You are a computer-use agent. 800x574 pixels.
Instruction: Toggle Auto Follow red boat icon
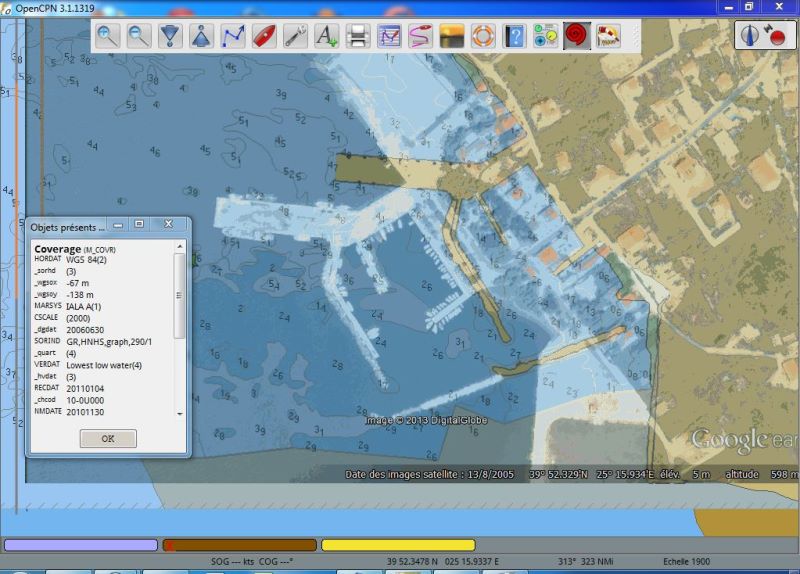264,36
